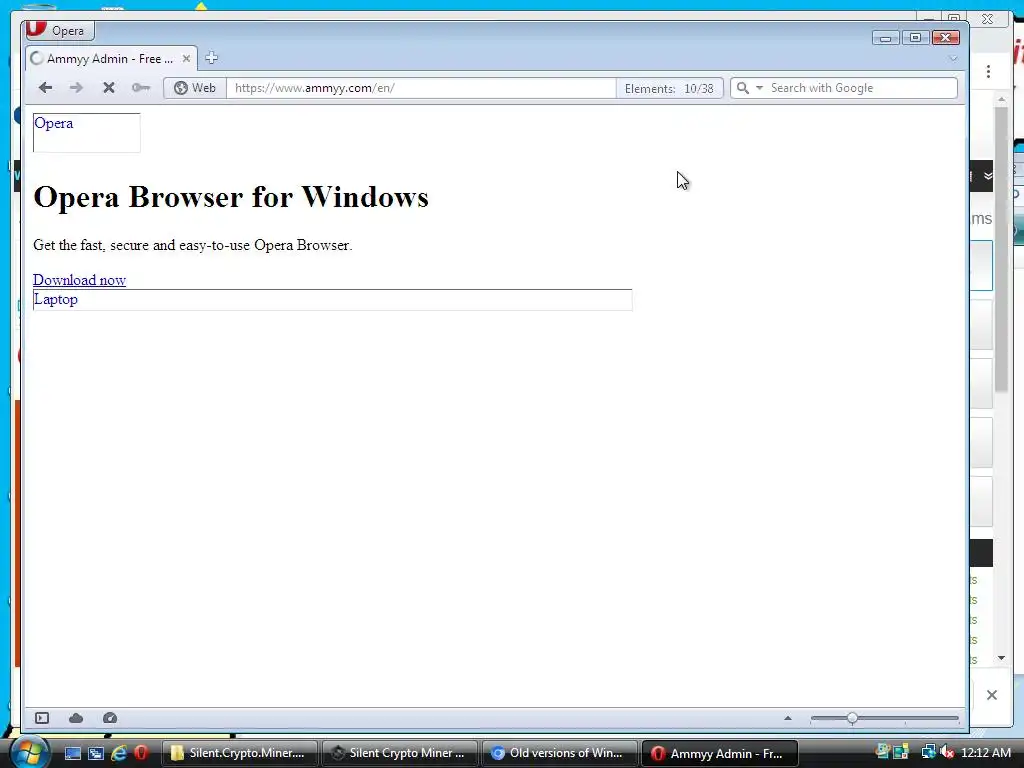Click the Elements 10/38 progress indicator

(x=669, y=88)
